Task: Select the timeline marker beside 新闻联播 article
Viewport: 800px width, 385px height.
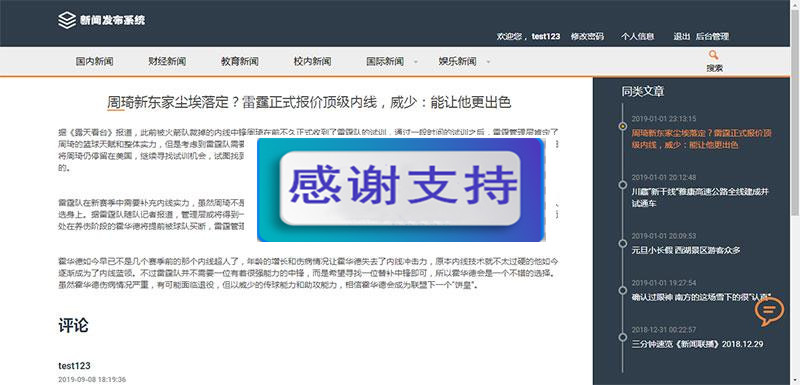Action: (x=622, y=337)
